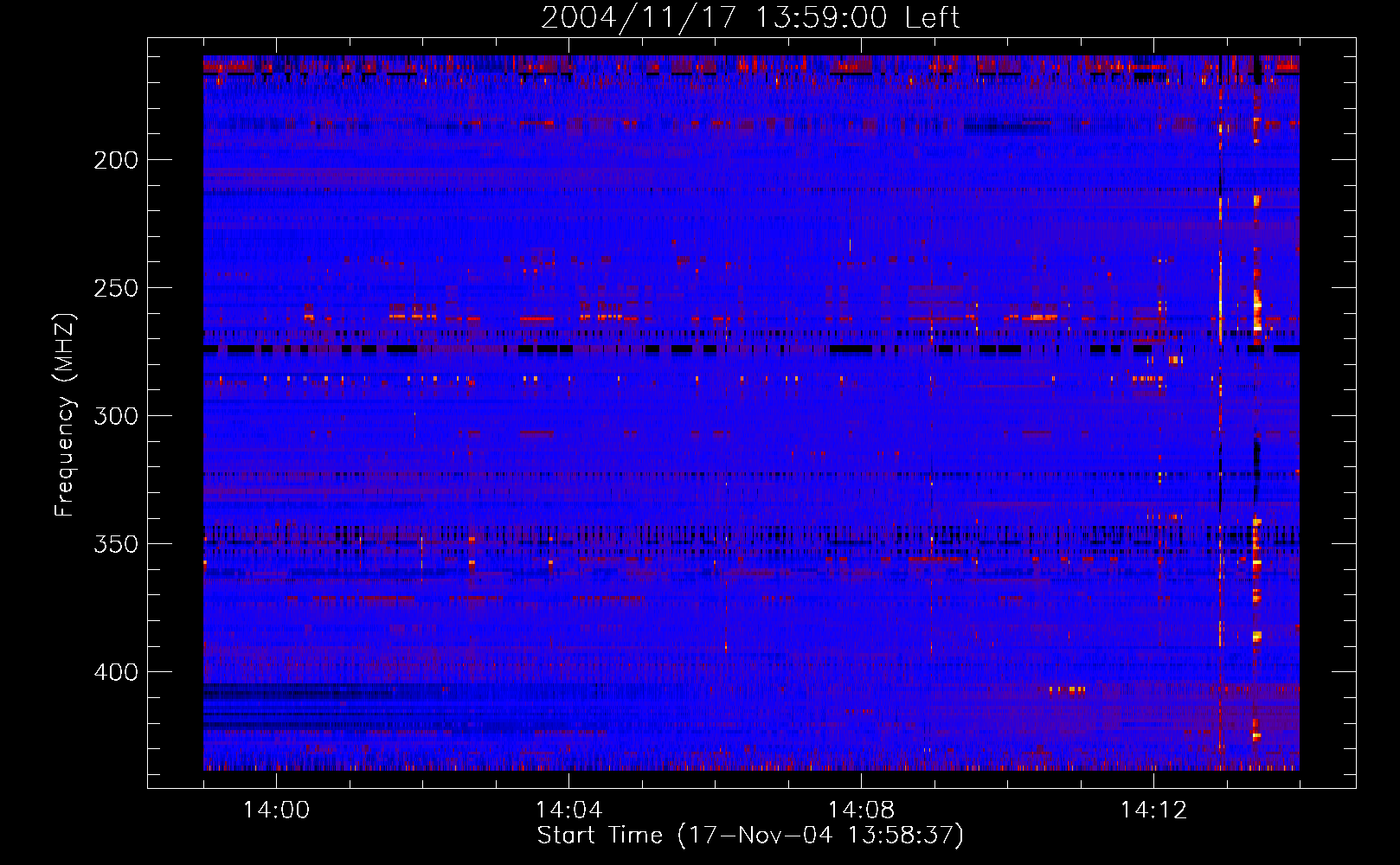1400x865 pixels.
Task: Select the '350' frequency tick label
Action: point(116,544)
